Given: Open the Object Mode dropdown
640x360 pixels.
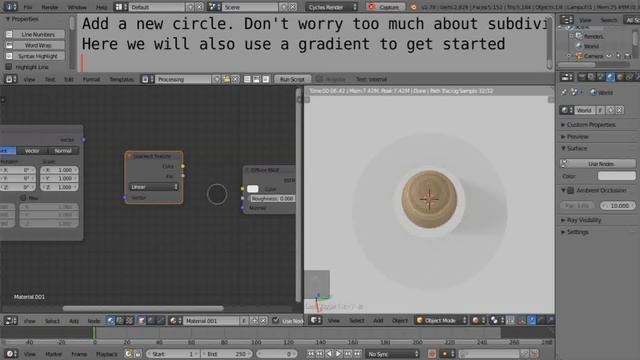Looking at the screenshot, I should tap(441, 320).
